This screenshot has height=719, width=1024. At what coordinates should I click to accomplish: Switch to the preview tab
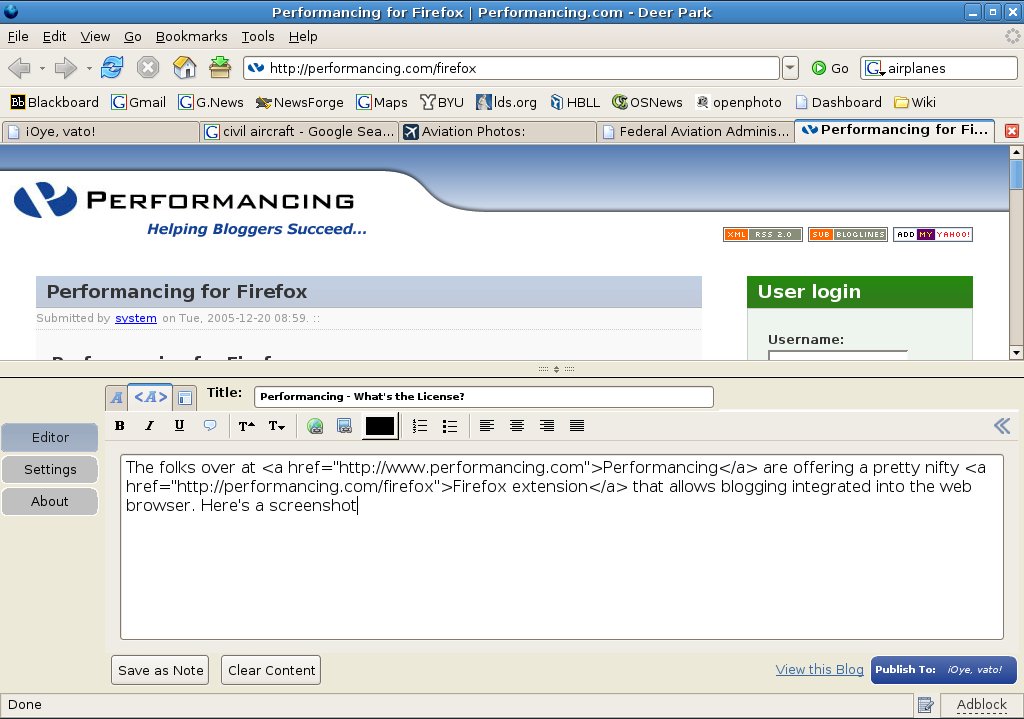[x=185, y=398]
